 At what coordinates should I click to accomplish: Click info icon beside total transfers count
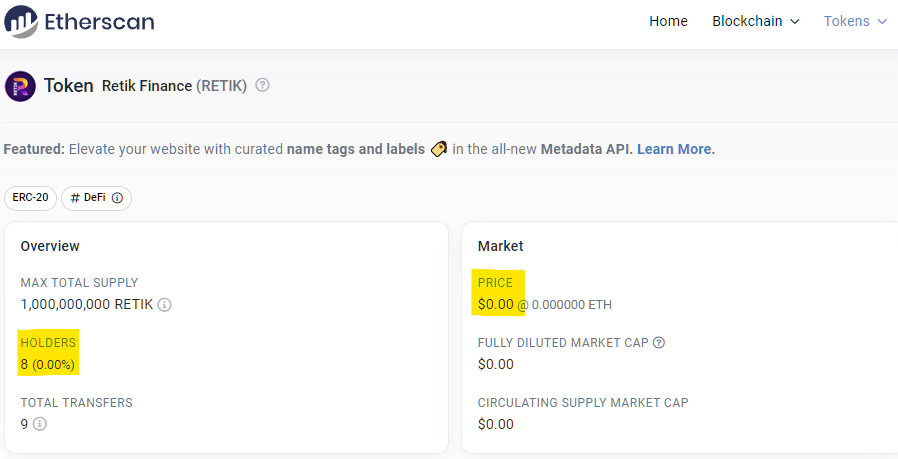40,424
